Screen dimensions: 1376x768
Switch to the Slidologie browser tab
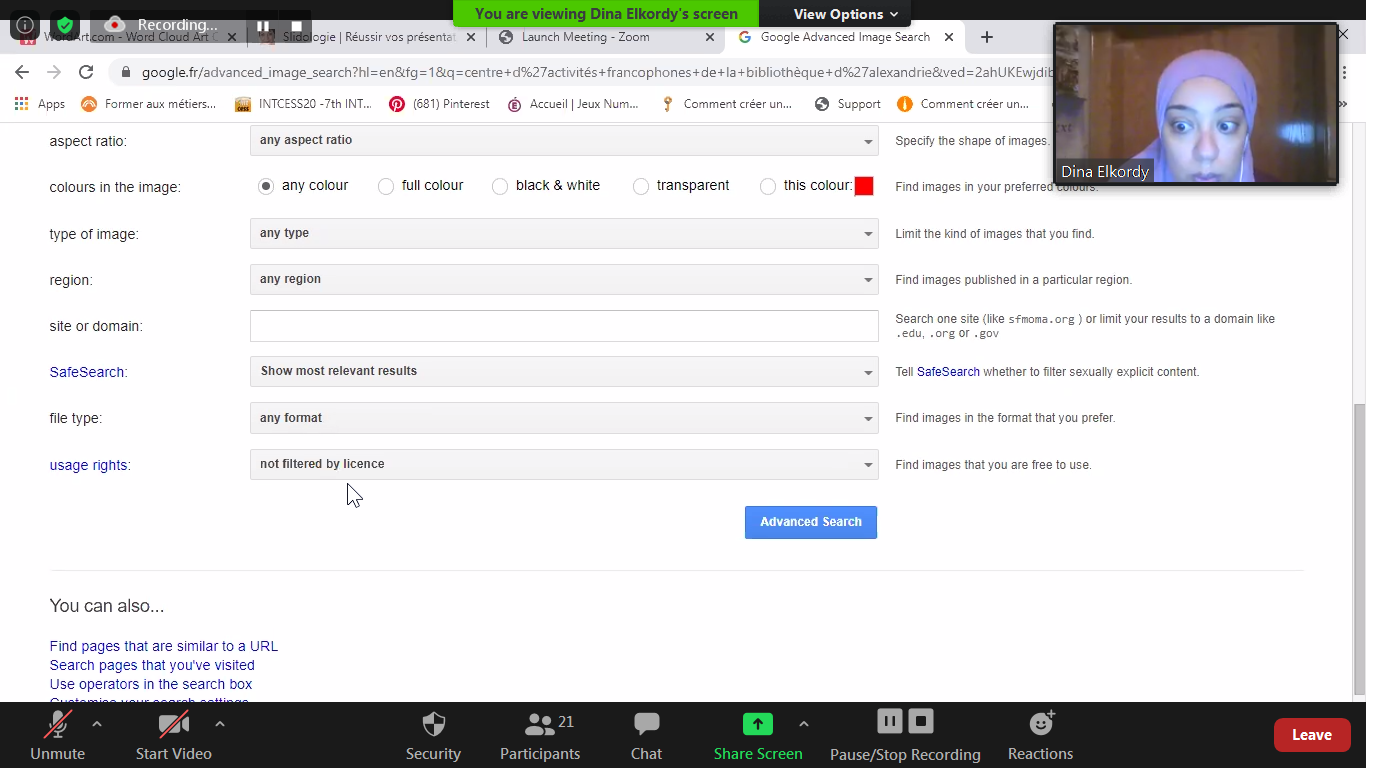pos(360,37)
